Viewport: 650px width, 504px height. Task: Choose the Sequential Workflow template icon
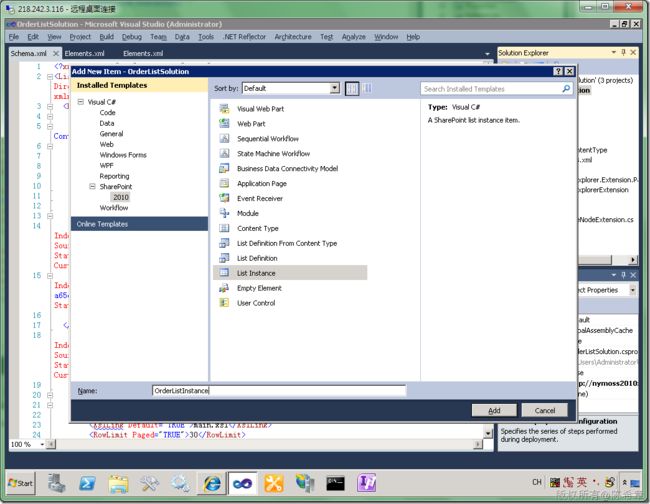224,138
